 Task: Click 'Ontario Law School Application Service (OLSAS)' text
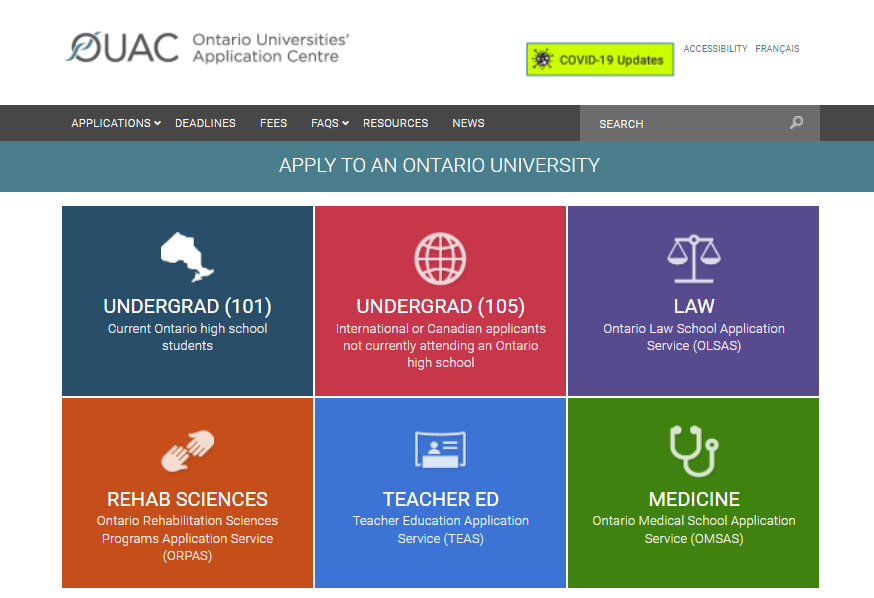click(694, 337)
